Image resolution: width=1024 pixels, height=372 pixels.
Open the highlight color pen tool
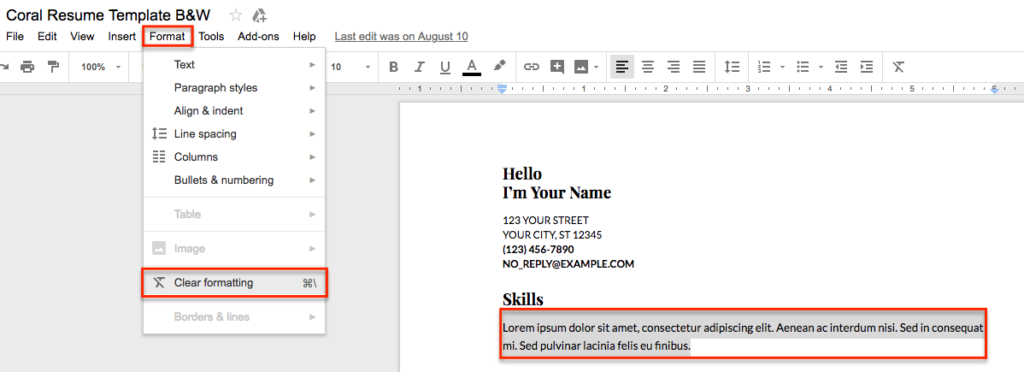[x=499, y=66]
